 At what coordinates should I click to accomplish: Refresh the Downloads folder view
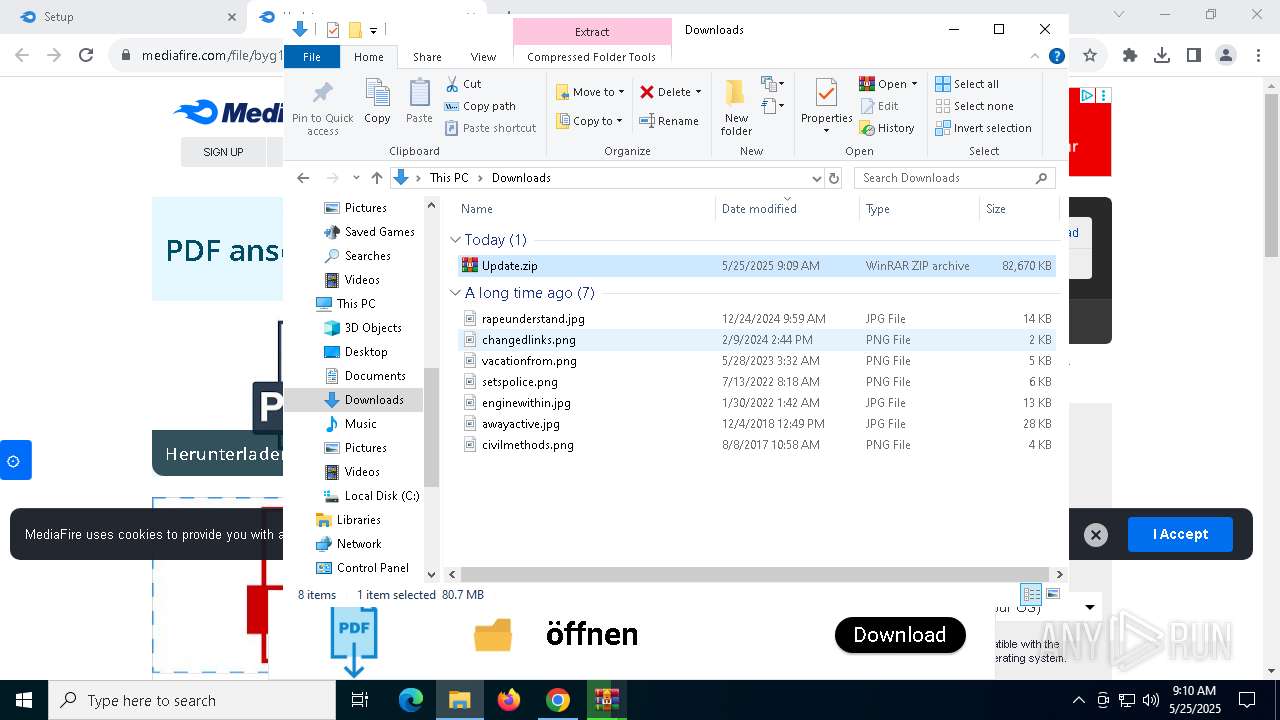(834, 178)
